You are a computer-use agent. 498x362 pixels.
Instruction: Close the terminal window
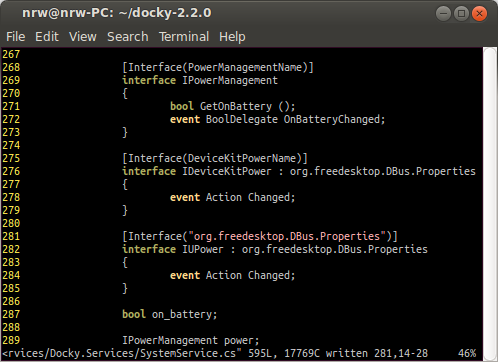coord(479,14)
